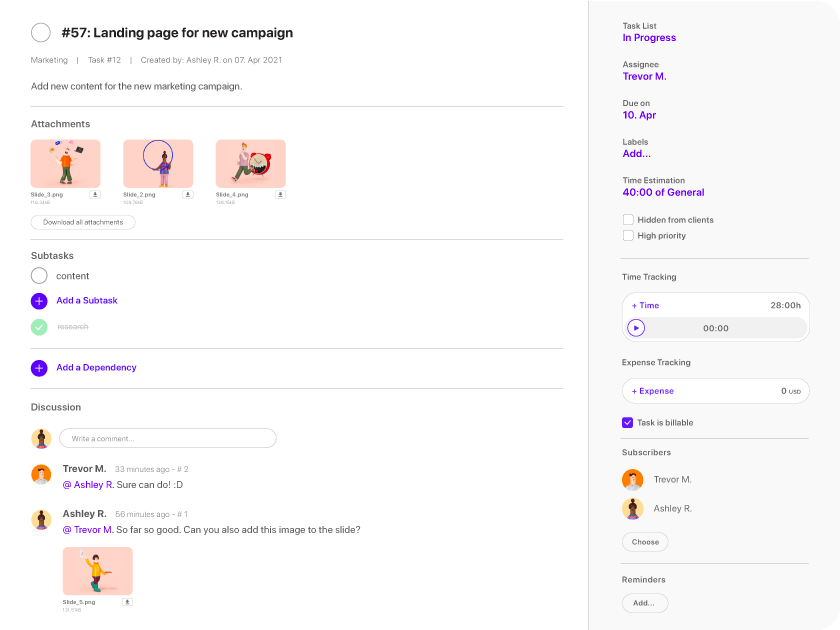Check off the content subtask

39,276
